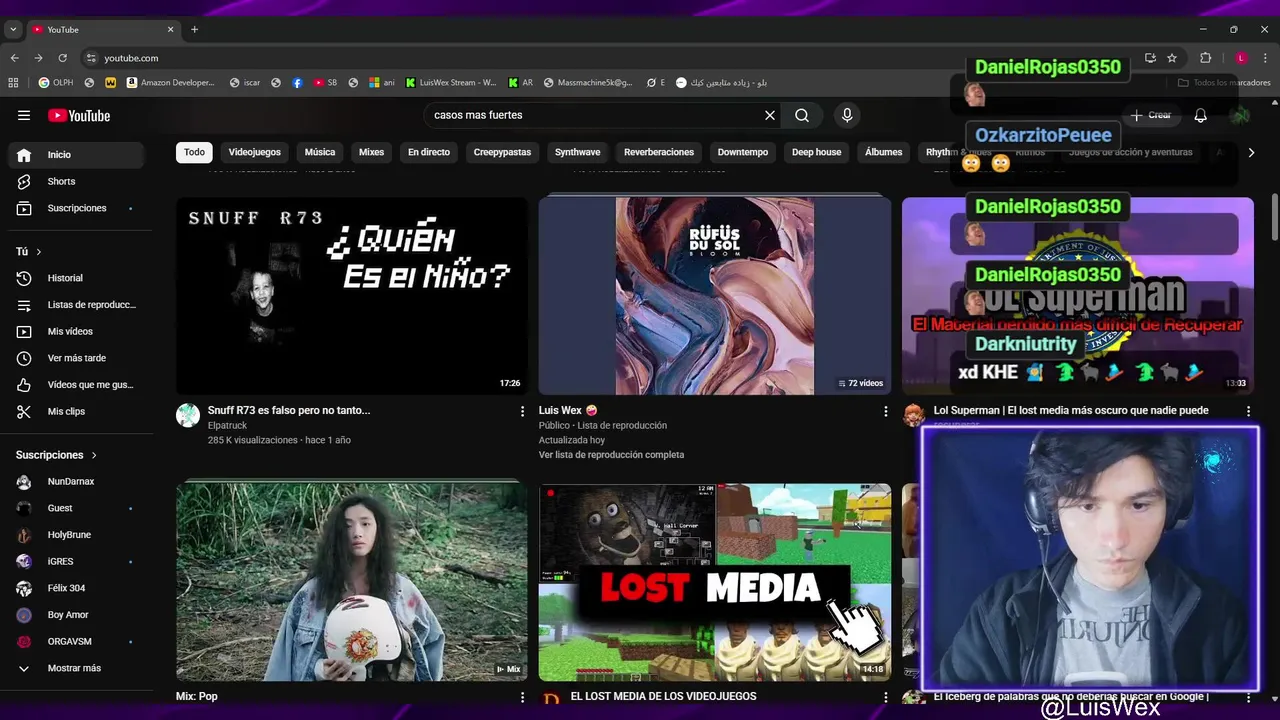
Task: Start voice search with microphone icon
Action: (x=847, y=115)
